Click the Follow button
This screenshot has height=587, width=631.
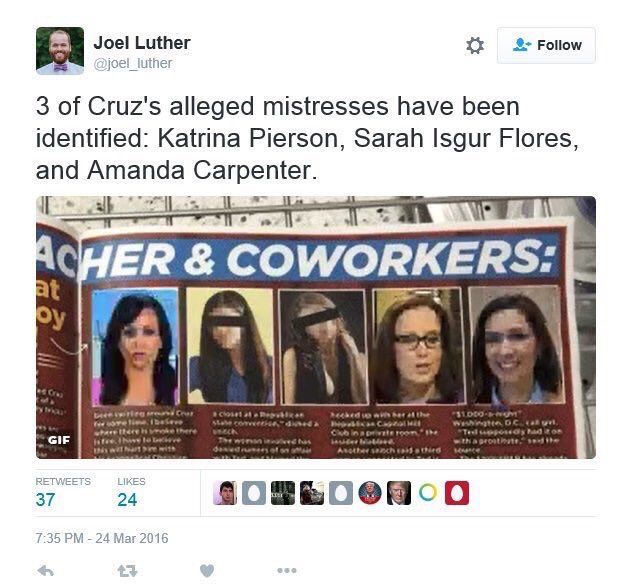(x=546, y=45)
